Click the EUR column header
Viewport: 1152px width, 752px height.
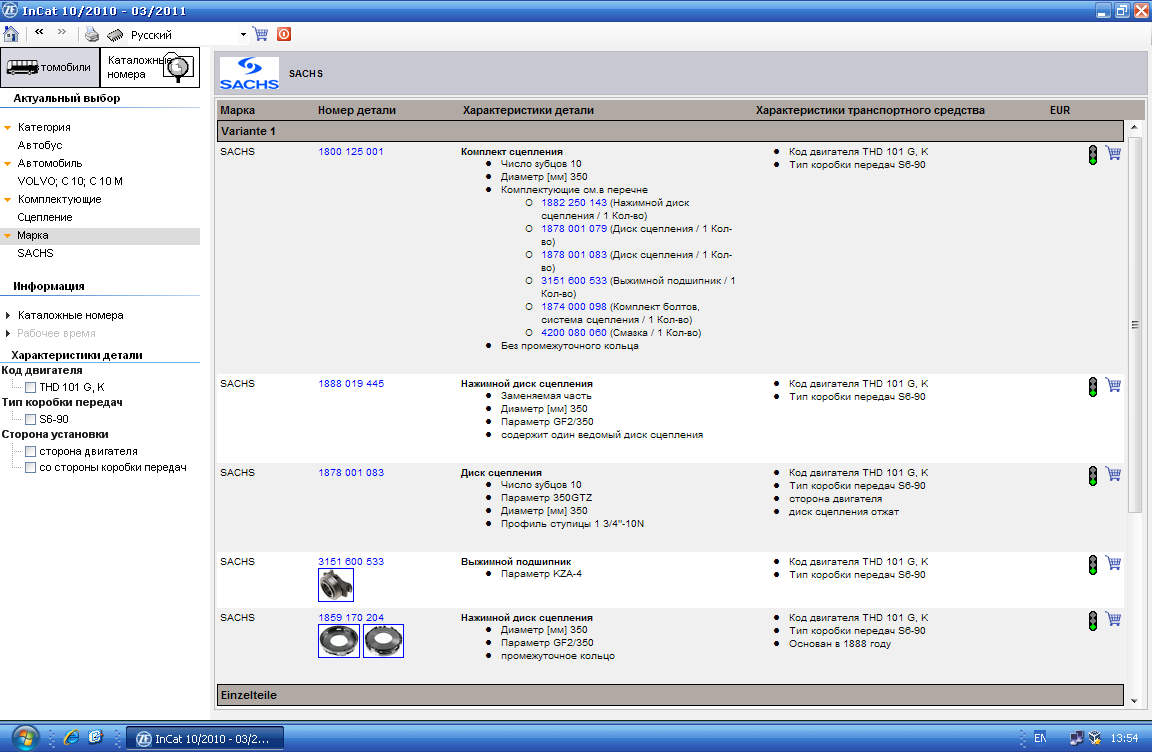(x=1059, y=111)
